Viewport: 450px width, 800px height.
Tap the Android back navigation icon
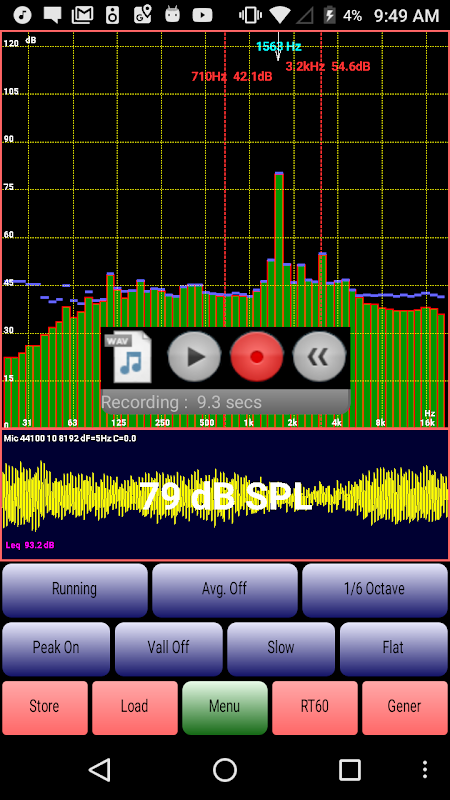pos(100,769)
